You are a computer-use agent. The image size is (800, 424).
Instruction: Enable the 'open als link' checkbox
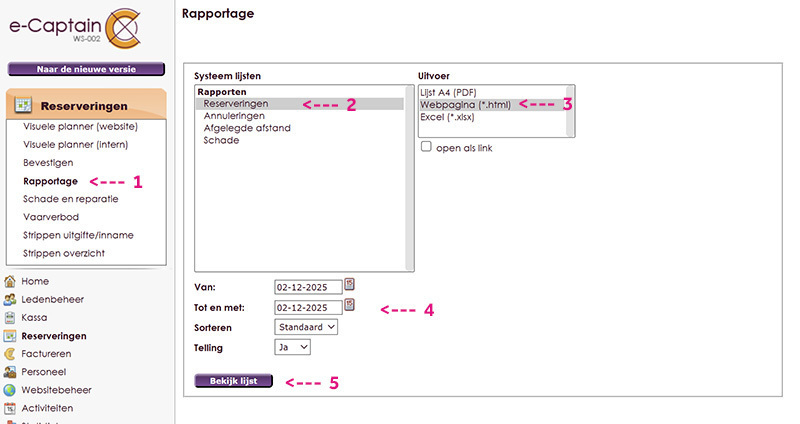coord(426,147)
